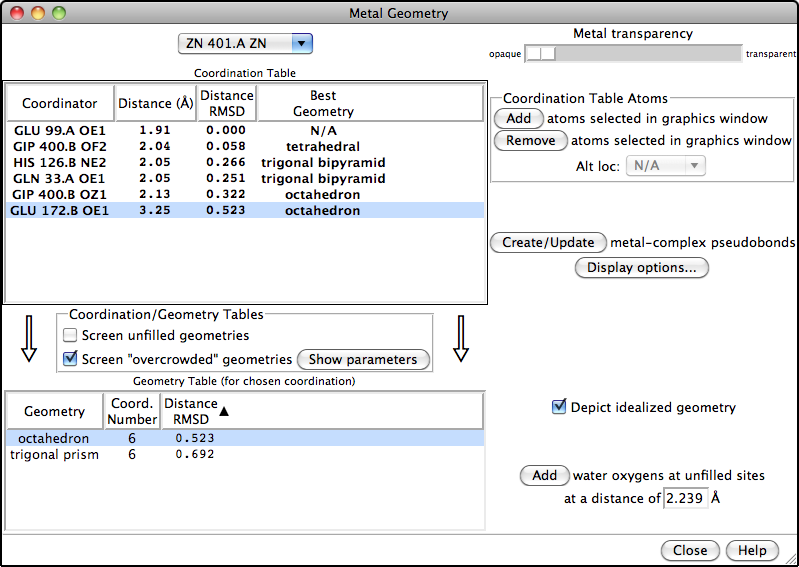Open Display options dialog
799x567 pixels.
tap(642, 267)
